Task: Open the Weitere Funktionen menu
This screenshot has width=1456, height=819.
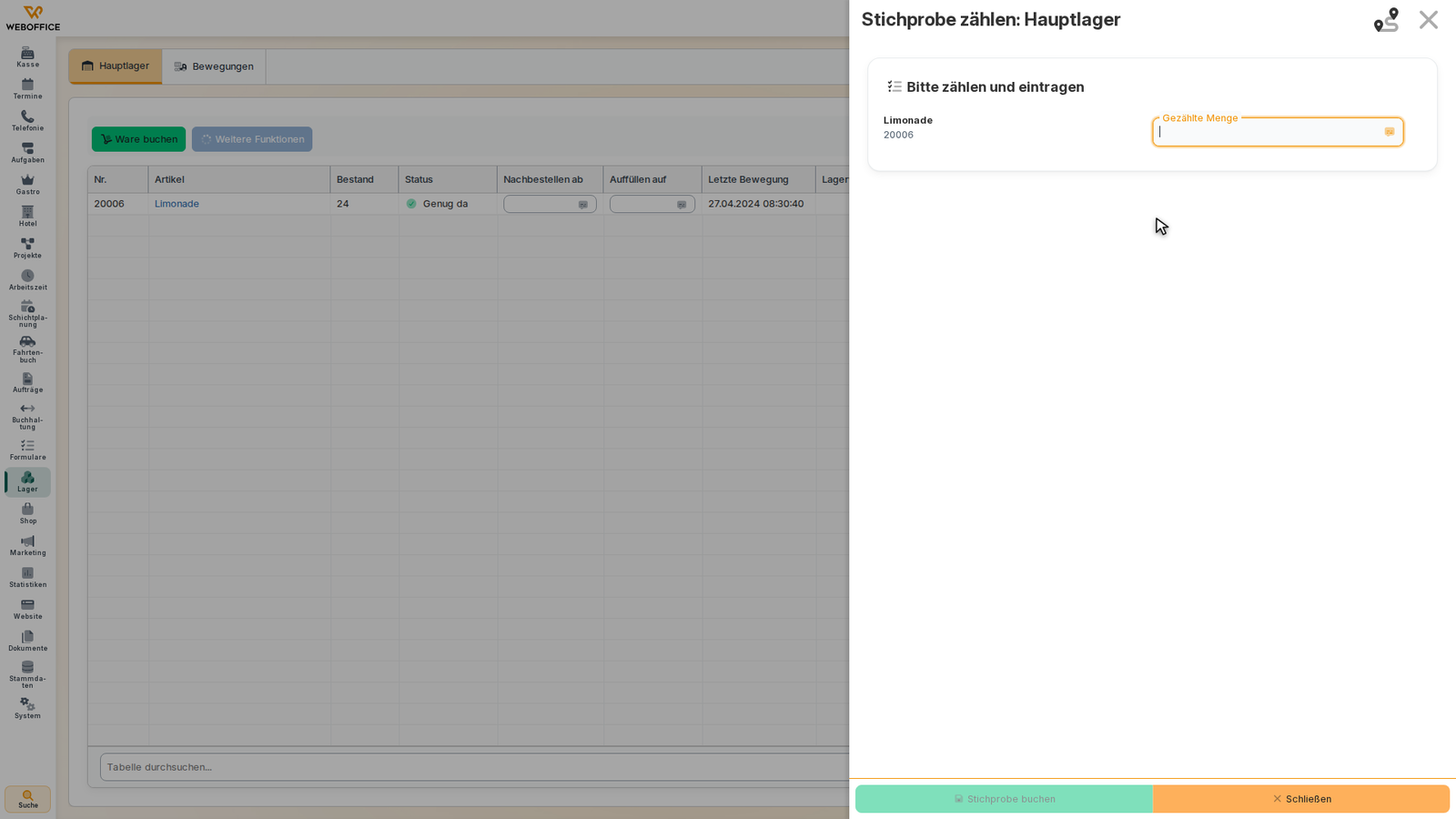Action: [252, 139]
